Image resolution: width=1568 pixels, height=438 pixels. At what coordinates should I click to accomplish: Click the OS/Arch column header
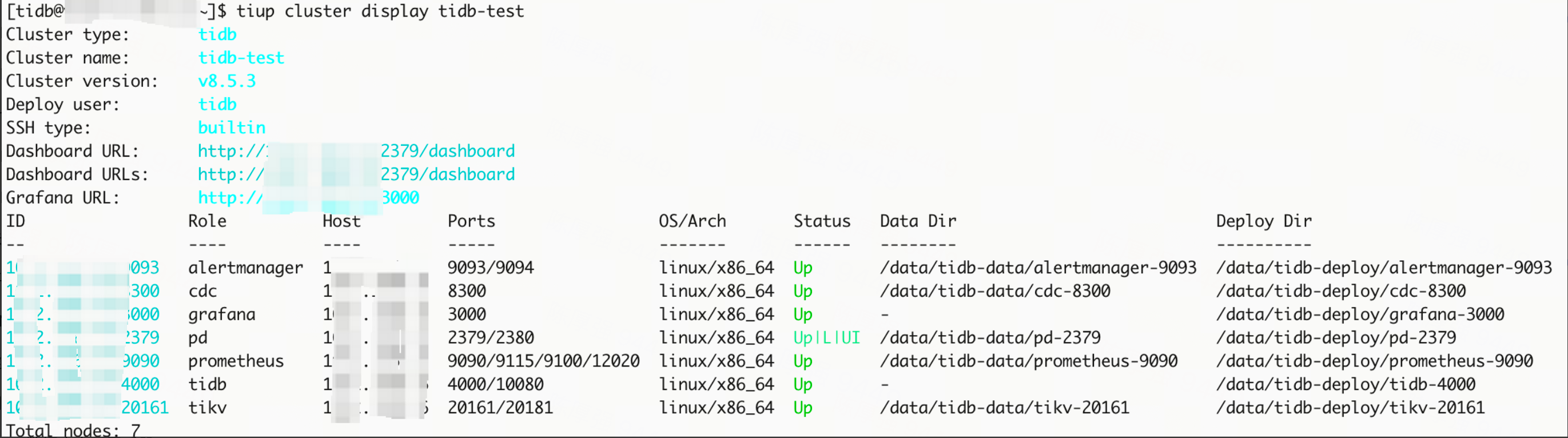pyautogui.click(x=692, y=221)
